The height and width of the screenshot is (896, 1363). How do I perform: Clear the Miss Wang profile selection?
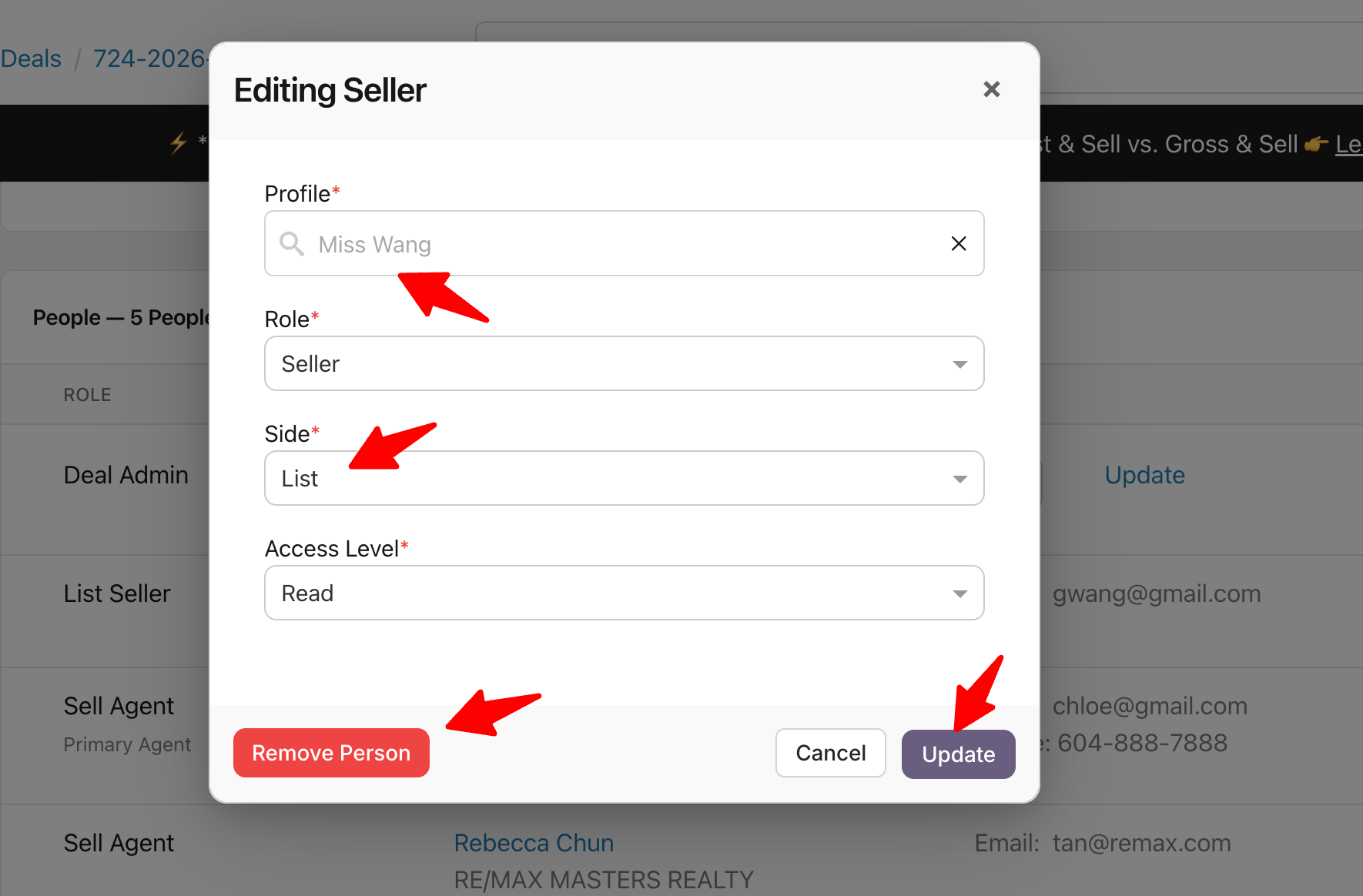click(x=958, y=244)
